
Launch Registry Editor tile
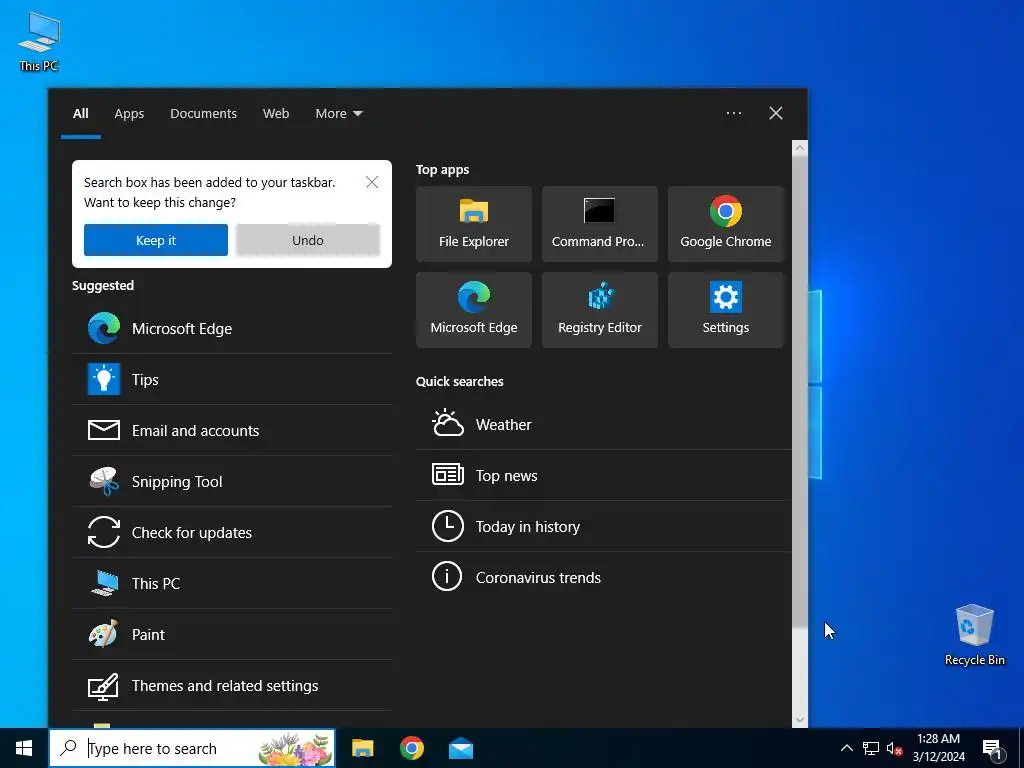(x=600, y=310)
